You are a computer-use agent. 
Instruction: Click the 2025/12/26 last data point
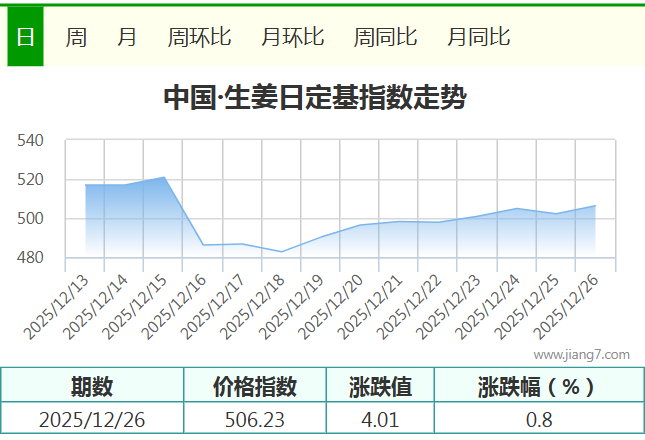click(595, 206)
